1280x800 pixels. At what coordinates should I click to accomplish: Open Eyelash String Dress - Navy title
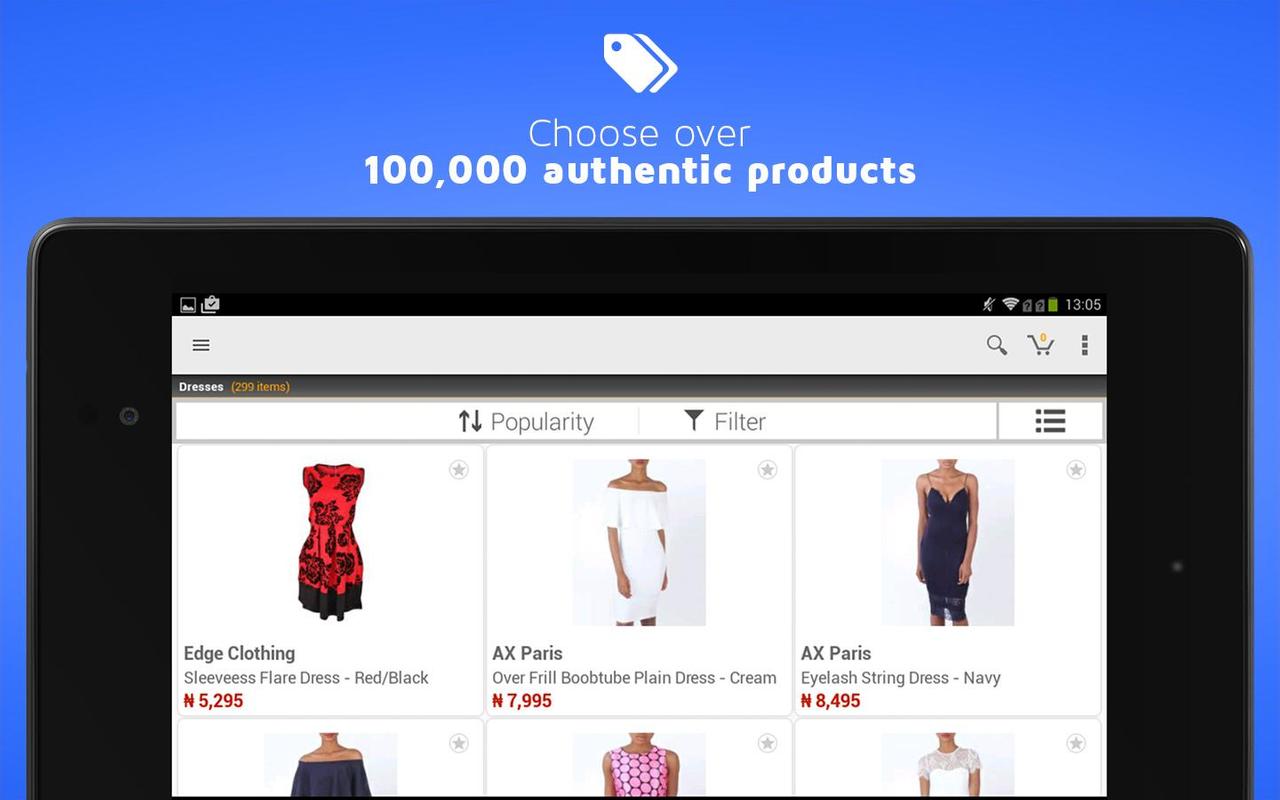coord(901,678)
